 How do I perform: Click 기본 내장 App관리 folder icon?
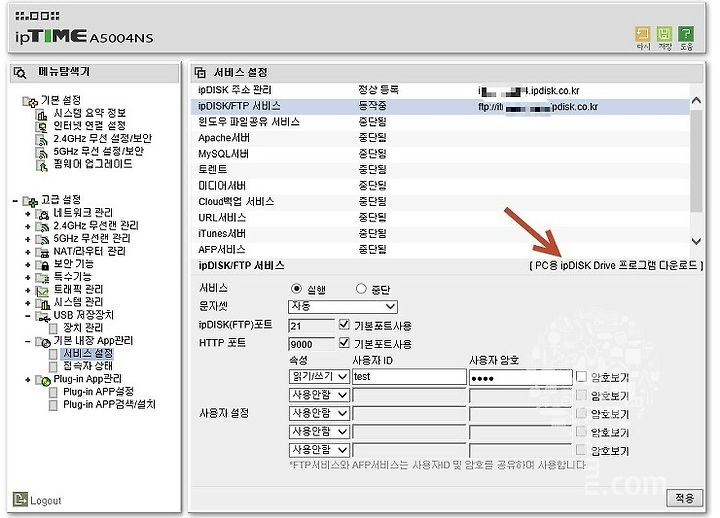[43, 342]
